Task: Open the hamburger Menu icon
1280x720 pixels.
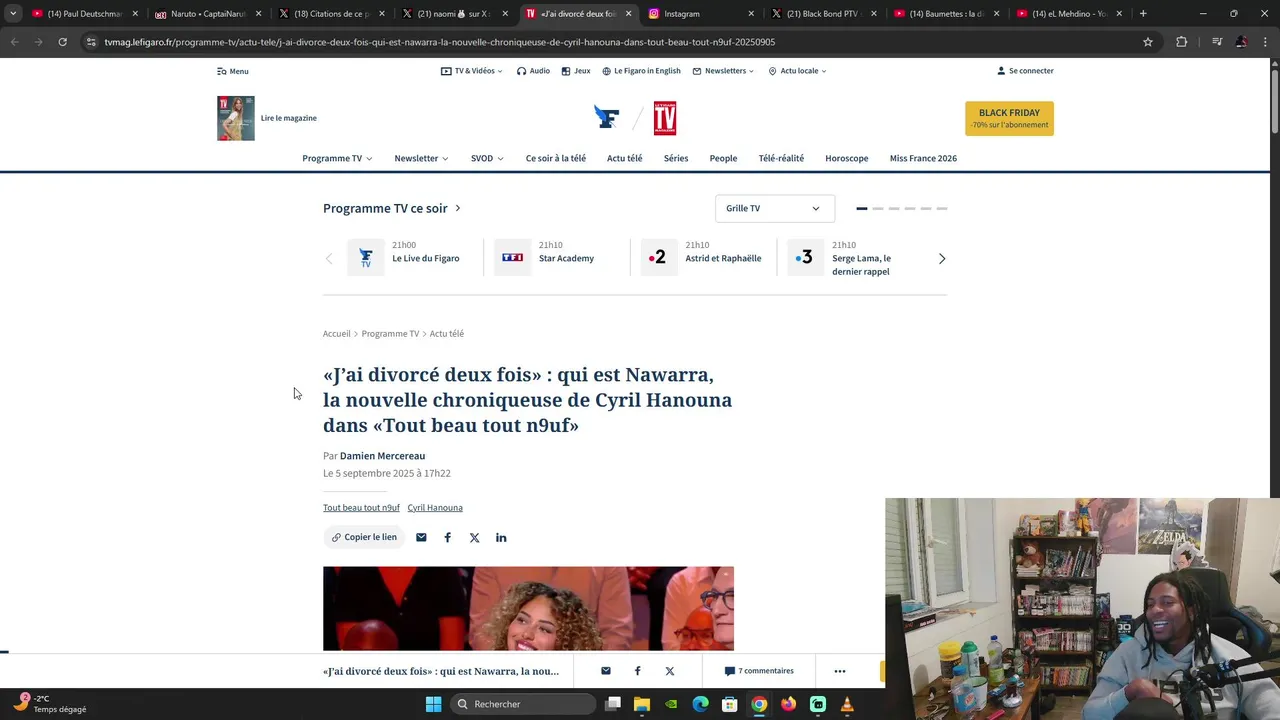Action: pyautogui.click(x=222, y=71)
